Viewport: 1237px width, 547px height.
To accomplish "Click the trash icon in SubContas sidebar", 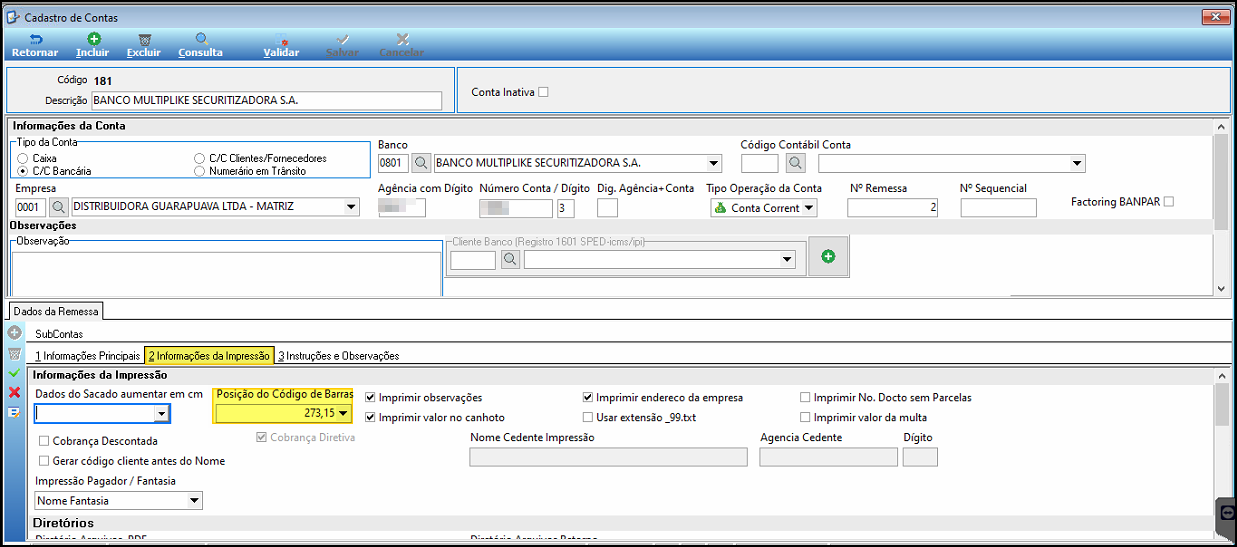I will pyautogui.click(x=14, y=353).
